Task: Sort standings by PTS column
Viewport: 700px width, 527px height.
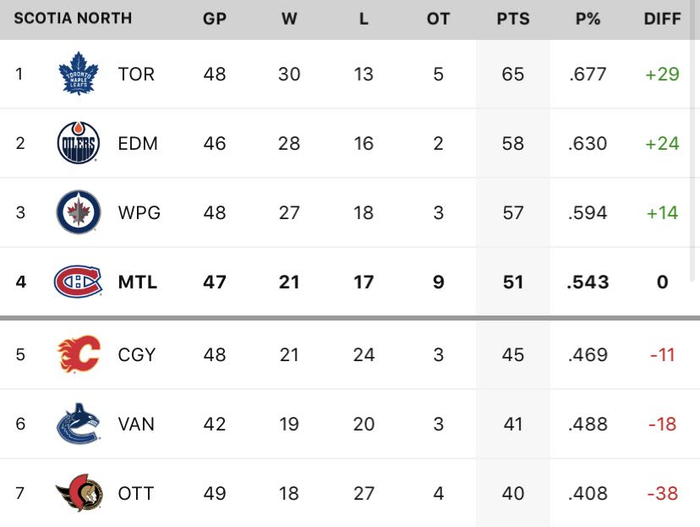Action: tap(513, 19)
